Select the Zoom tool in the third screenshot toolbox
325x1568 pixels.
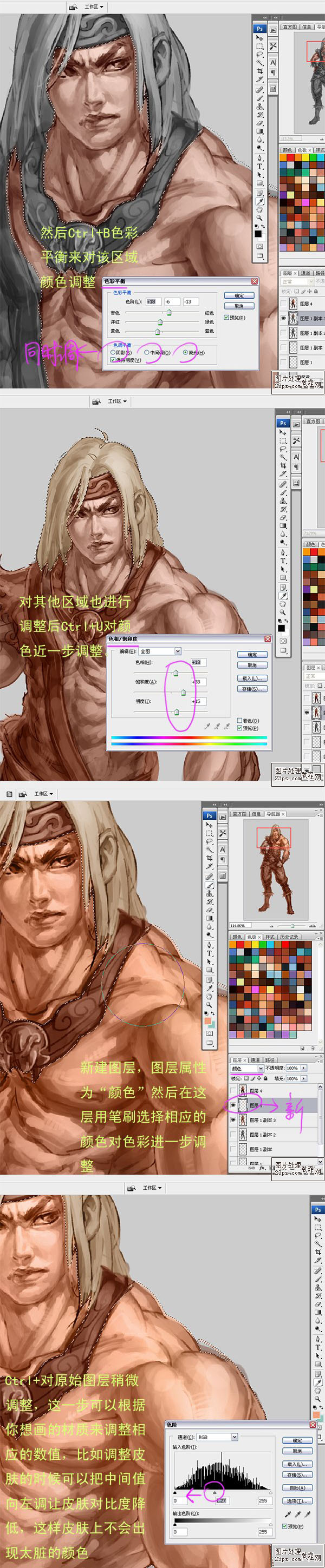[210, 1005]
